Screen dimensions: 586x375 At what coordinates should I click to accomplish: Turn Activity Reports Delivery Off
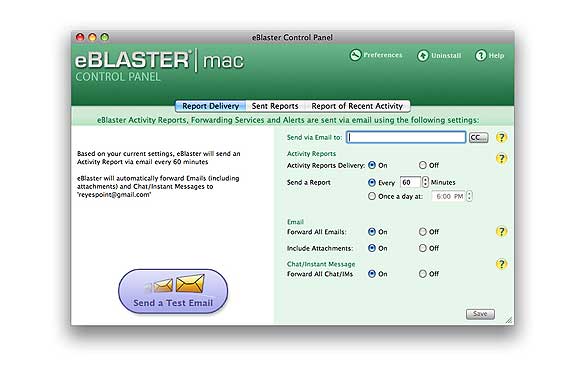click(x=423, y=165)
